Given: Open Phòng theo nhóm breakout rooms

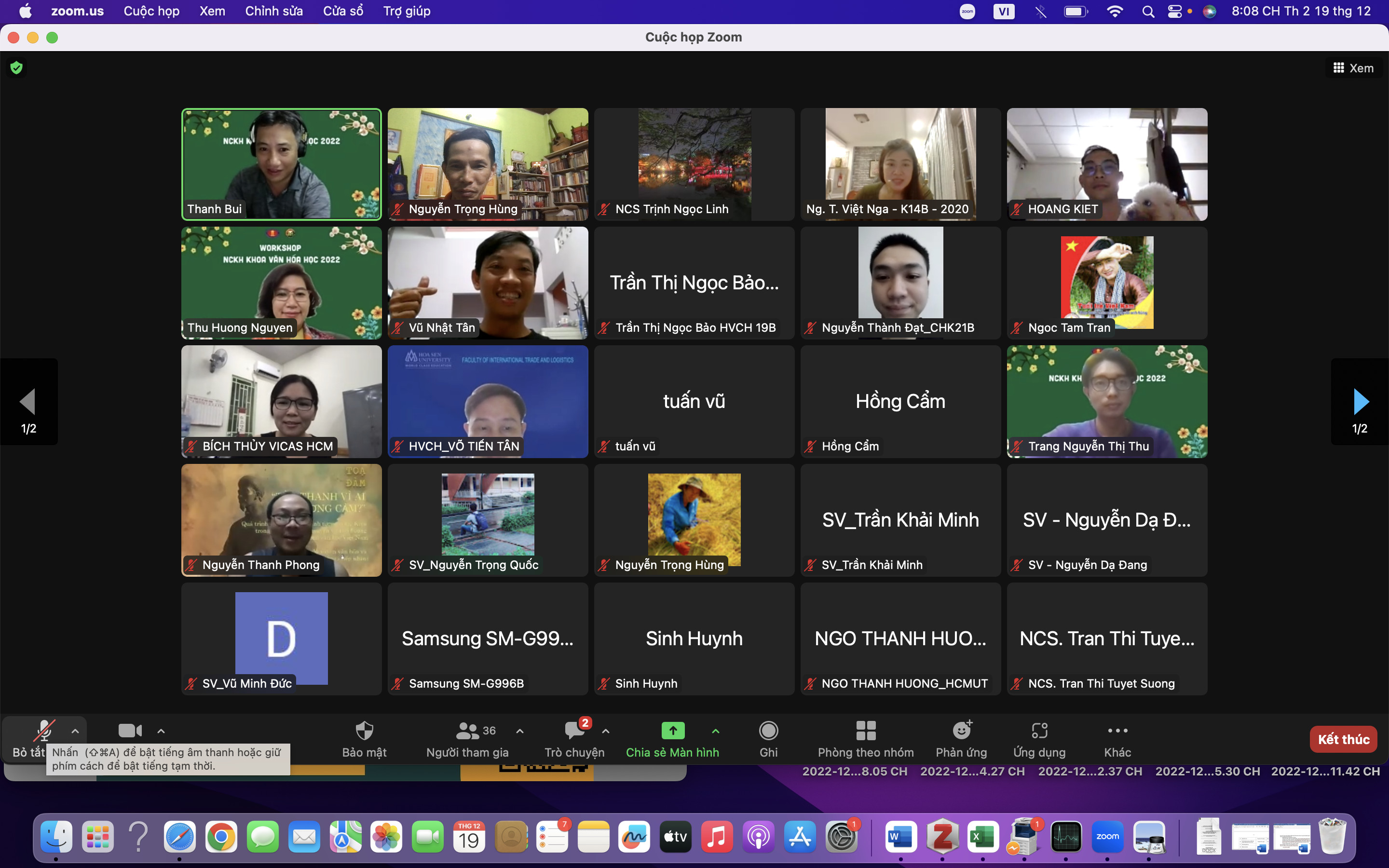Looking at the screenshot, I should (866, 739).
